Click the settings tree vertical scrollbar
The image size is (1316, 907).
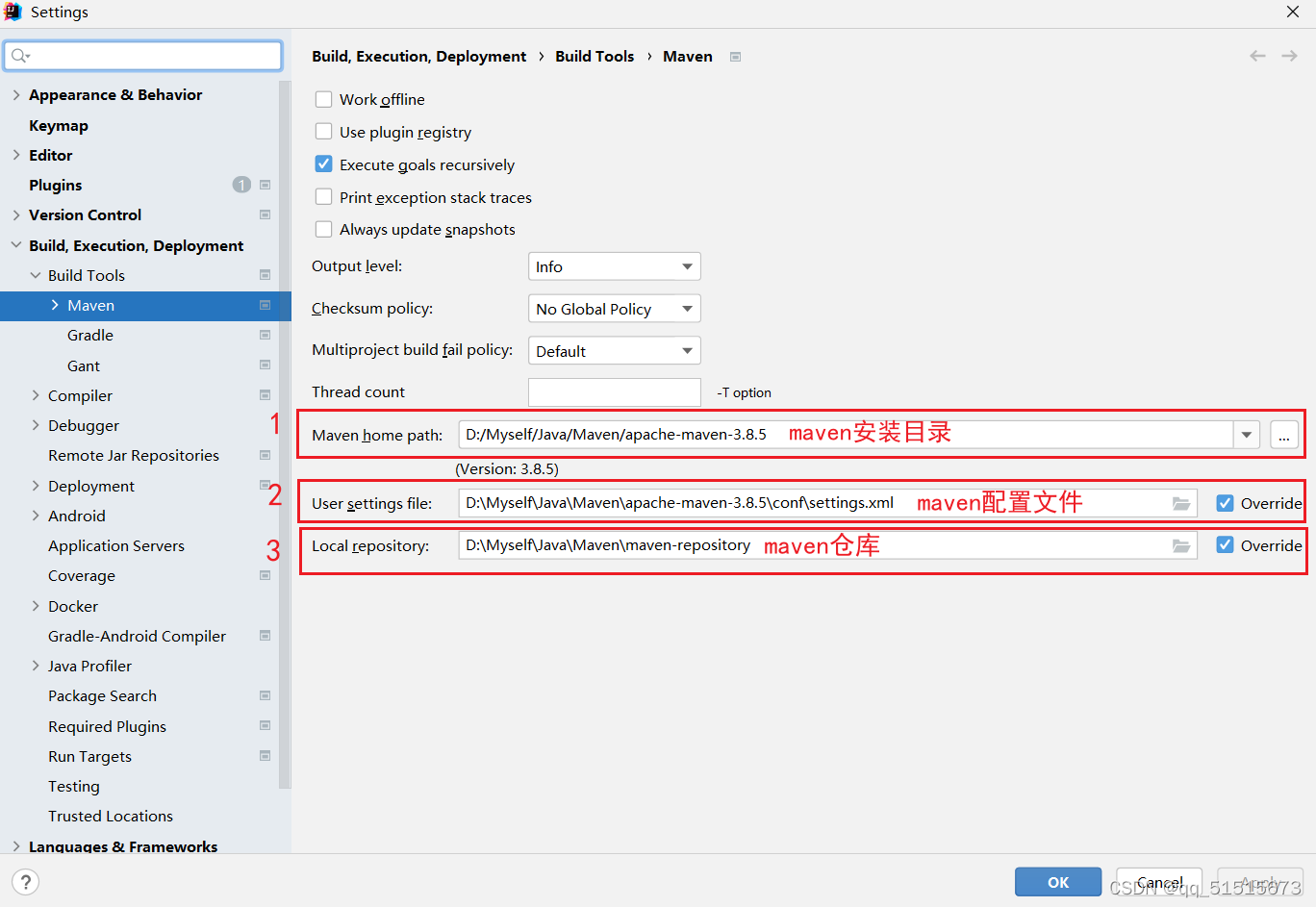coord(285,433)
